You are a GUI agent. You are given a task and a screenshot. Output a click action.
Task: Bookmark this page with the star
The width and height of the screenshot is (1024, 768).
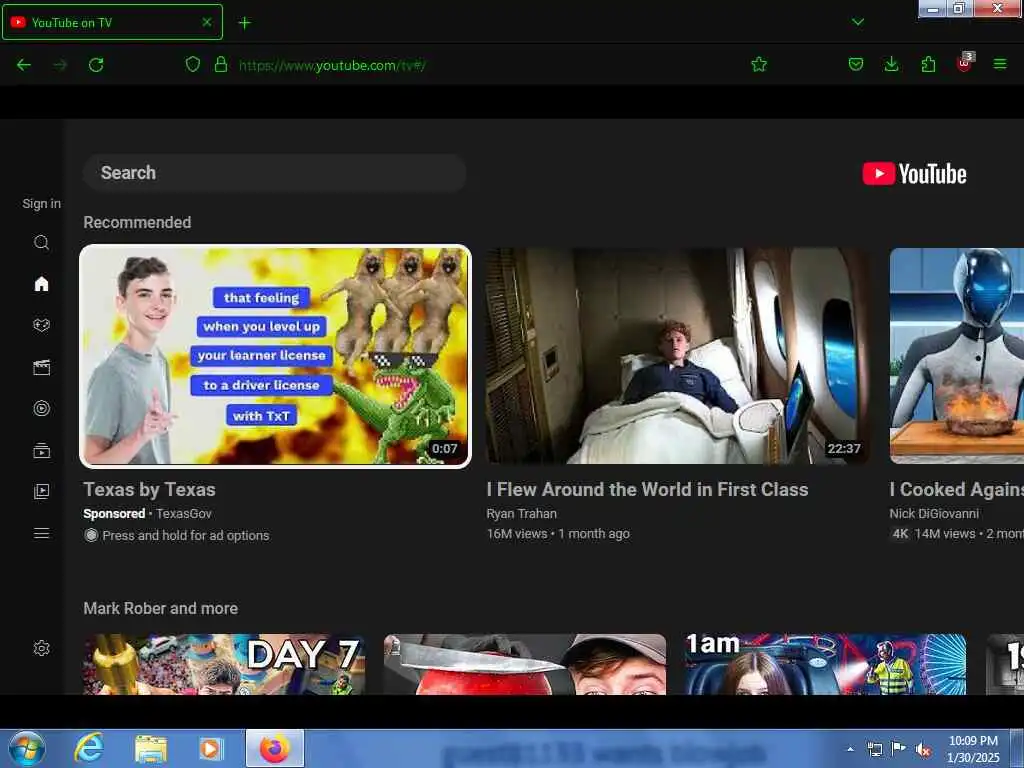(x=759, y=64)
